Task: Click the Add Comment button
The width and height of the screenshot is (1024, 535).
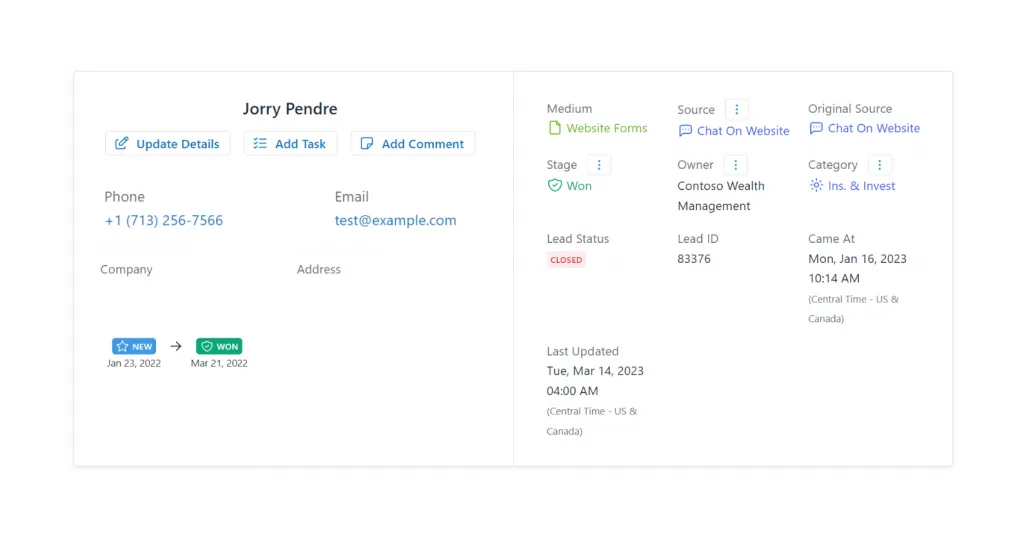Action: pyautogui.click(x=413, y=143)
